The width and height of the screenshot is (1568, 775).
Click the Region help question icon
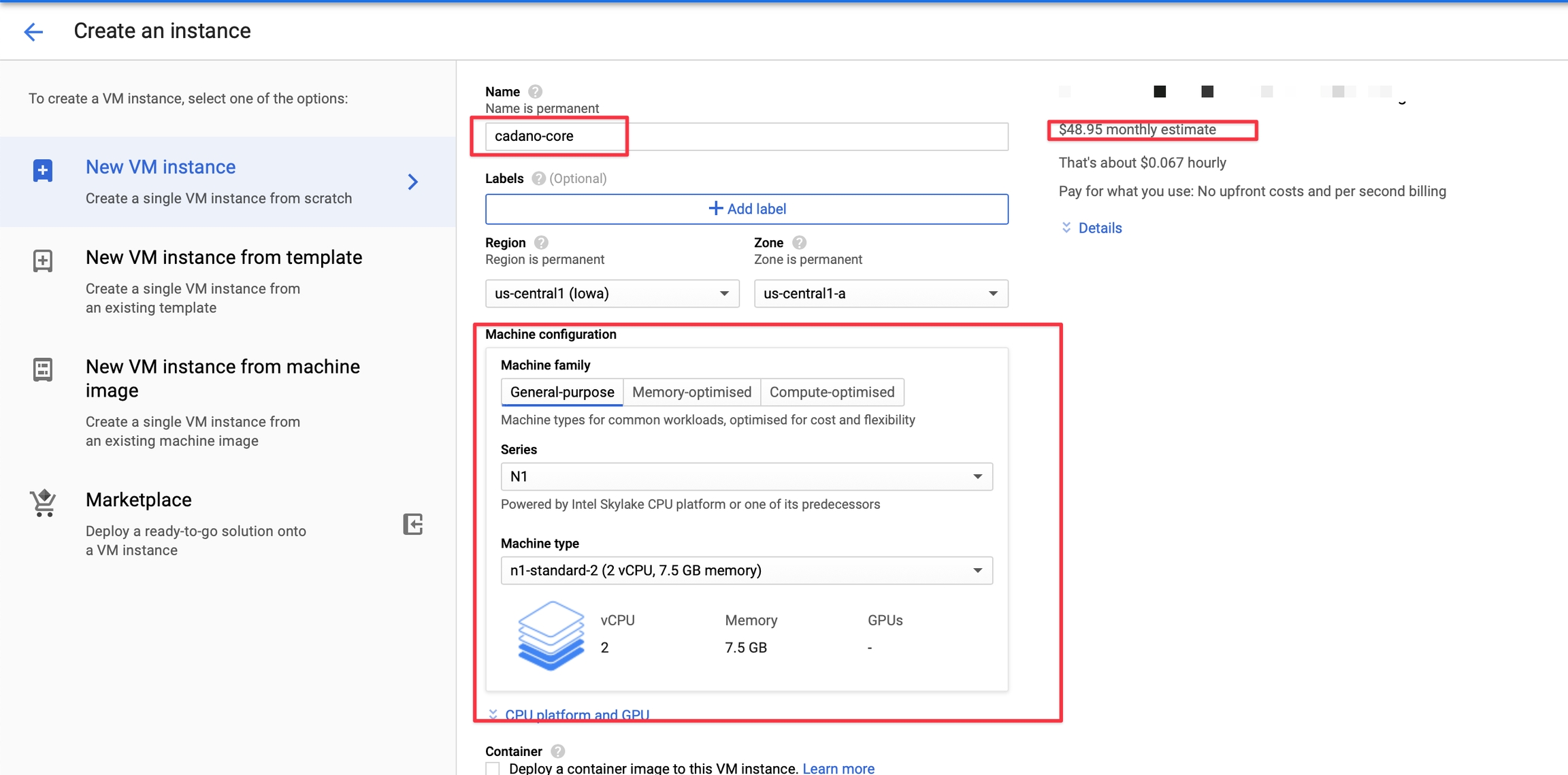tap(541, 242)
